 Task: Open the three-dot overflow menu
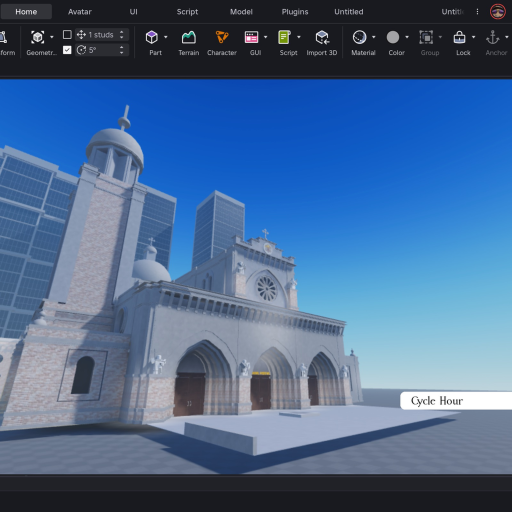477,12
